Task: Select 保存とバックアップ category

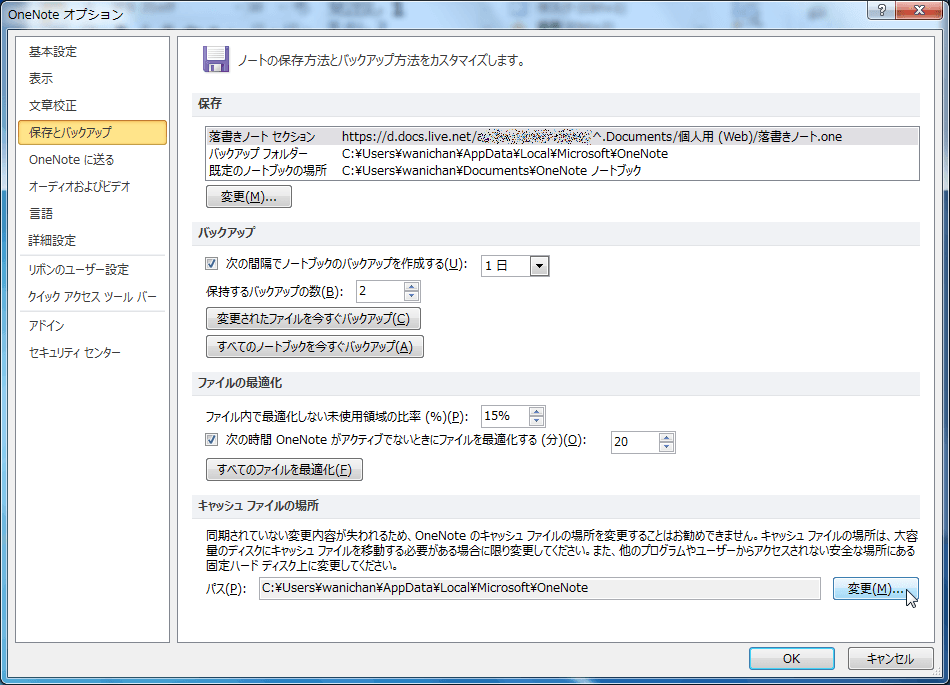Action: [x=93, y=133]
